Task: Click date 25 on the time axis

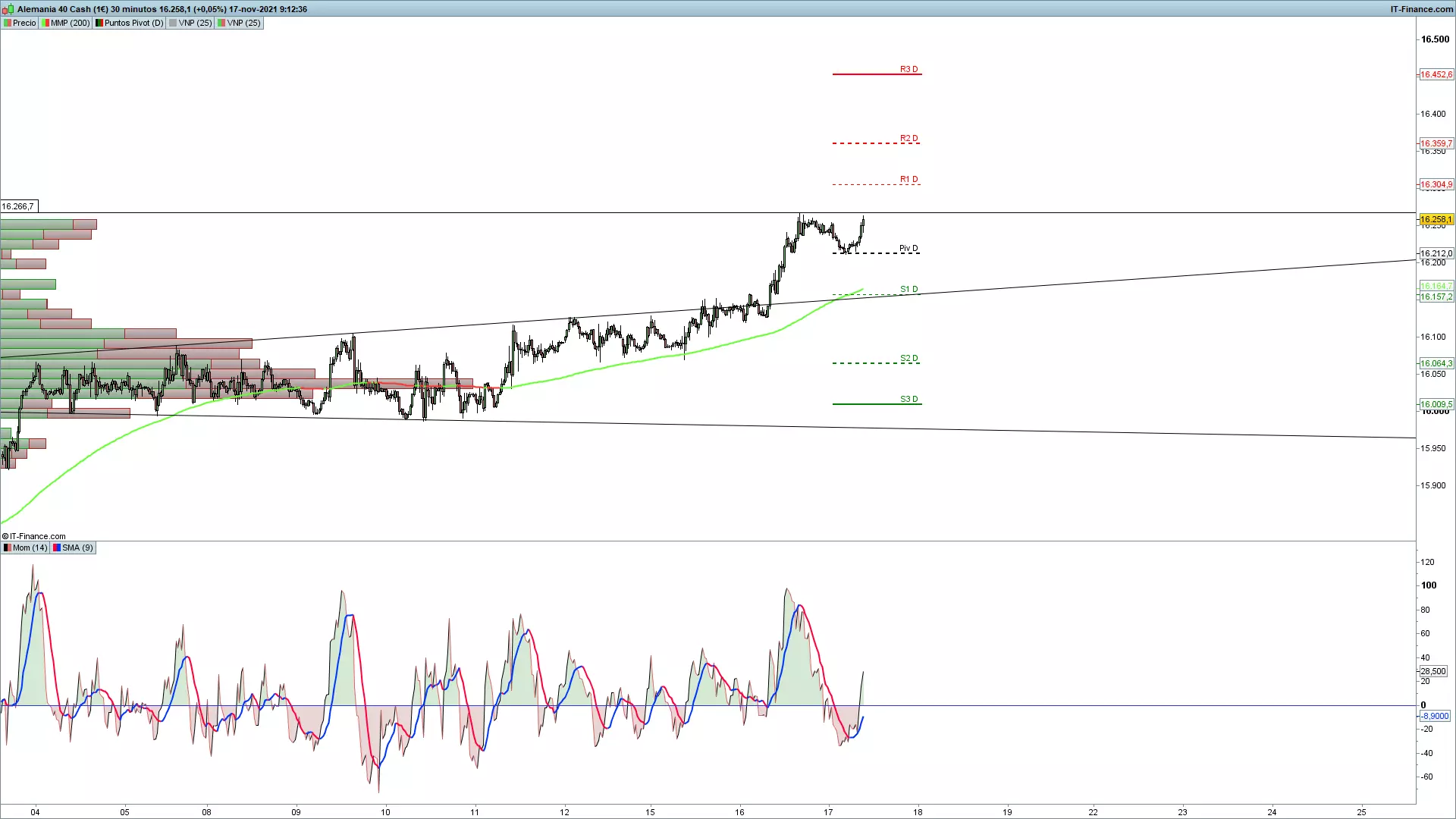Action: (1361, 812)
